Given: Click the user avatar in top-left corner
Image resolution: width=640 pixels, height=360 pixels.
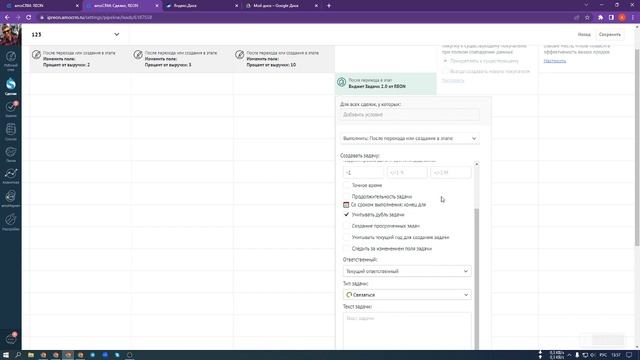Looking at the screenshot, I should (11, 35).
